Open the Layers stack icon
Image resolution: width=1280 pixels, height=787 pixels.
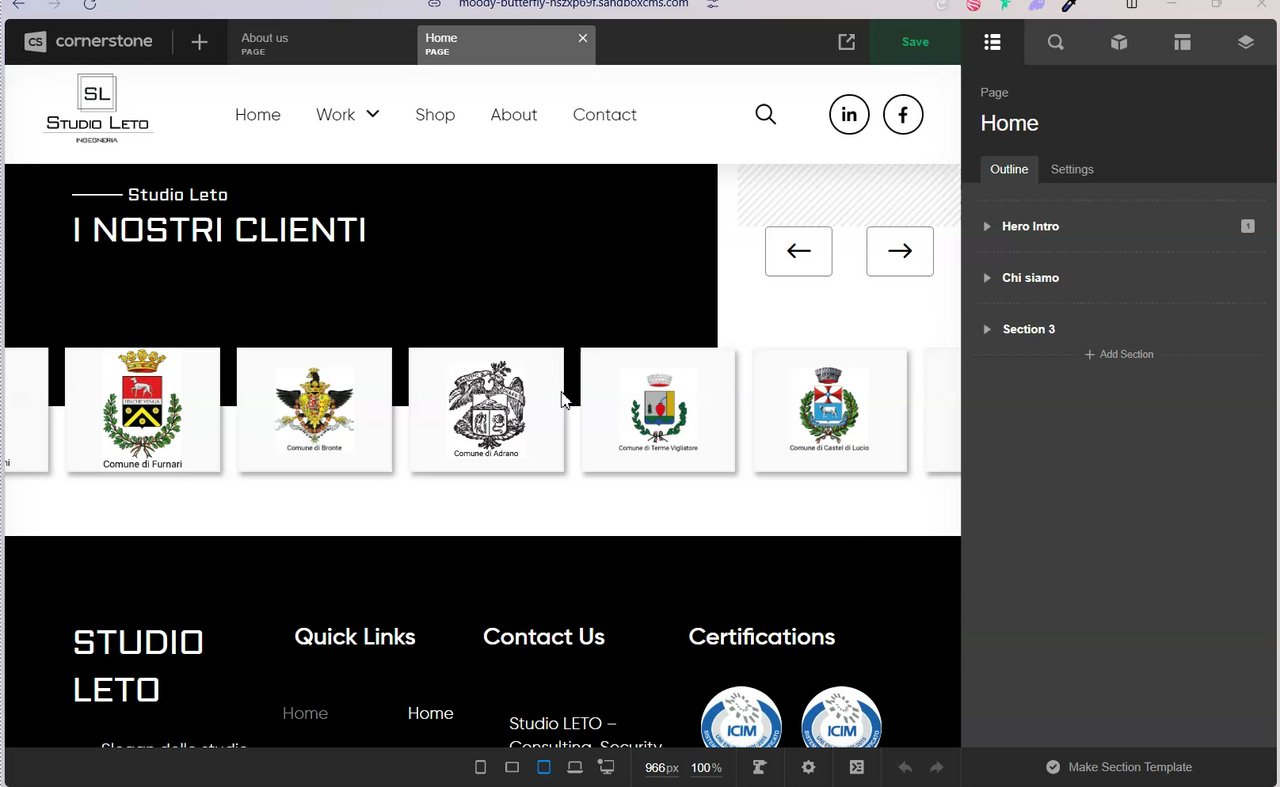coord(1245,42)
